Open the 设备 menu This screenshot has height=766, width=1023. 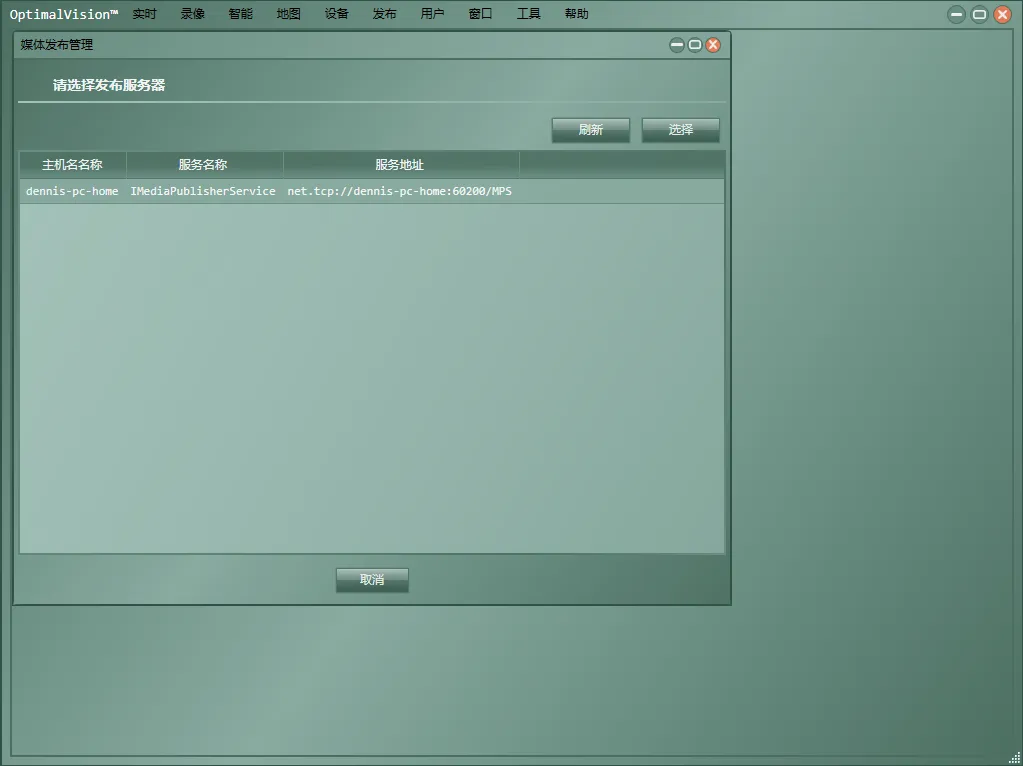coord(337,14)
